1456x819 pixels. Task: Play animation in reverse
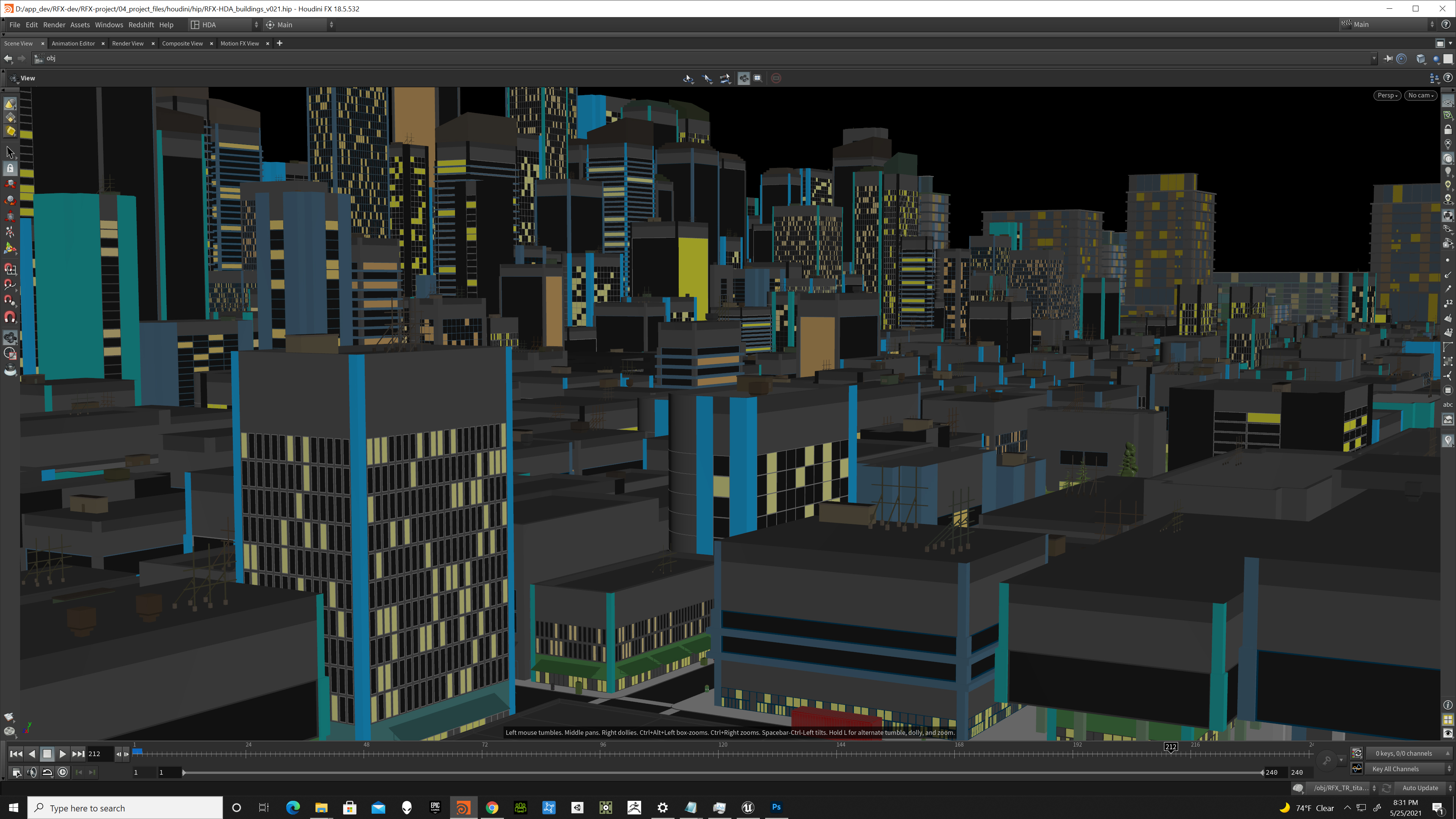coord(31,754)
